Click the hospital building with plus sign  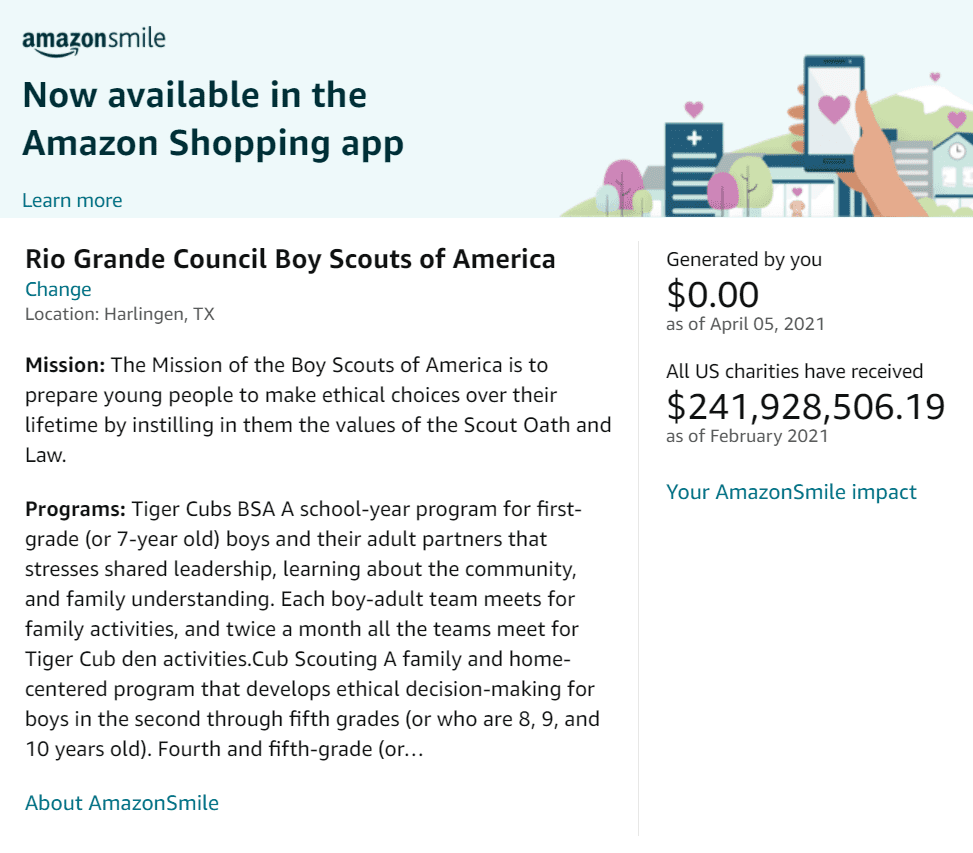[693, 169]
